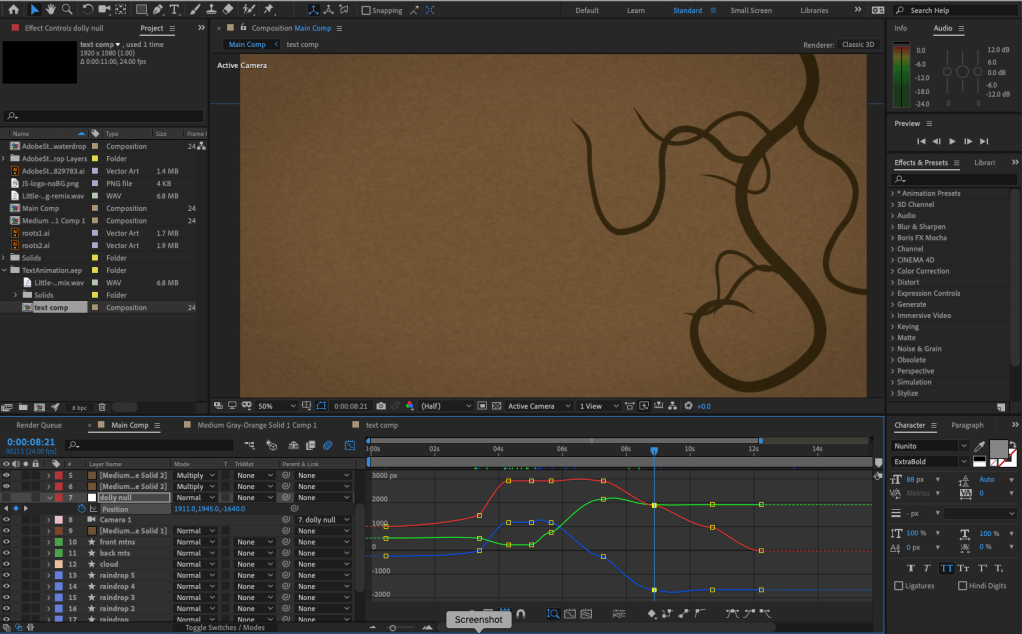Click the eyedropper in Character panel

point(979,446)
